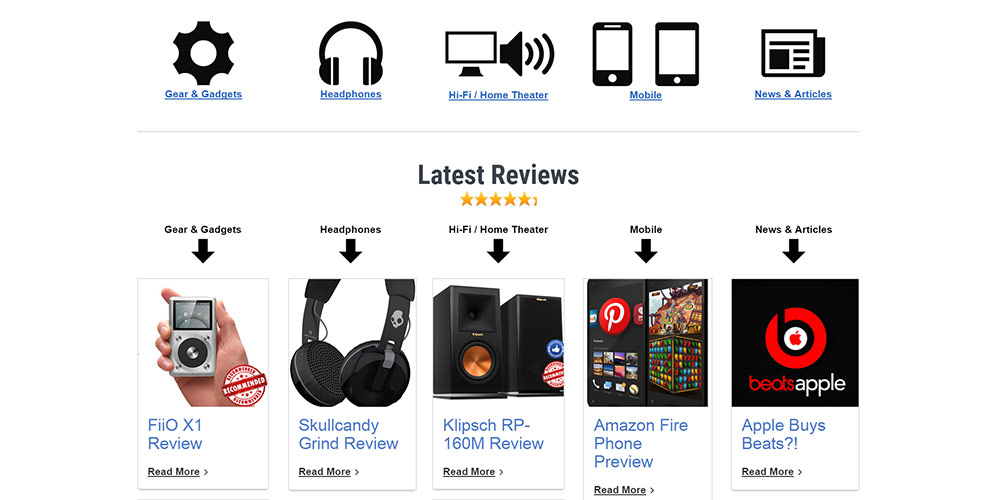Select the Klipsch speakers thumbnail image
The image size is (1000, 500).
[x=498, y=342]
